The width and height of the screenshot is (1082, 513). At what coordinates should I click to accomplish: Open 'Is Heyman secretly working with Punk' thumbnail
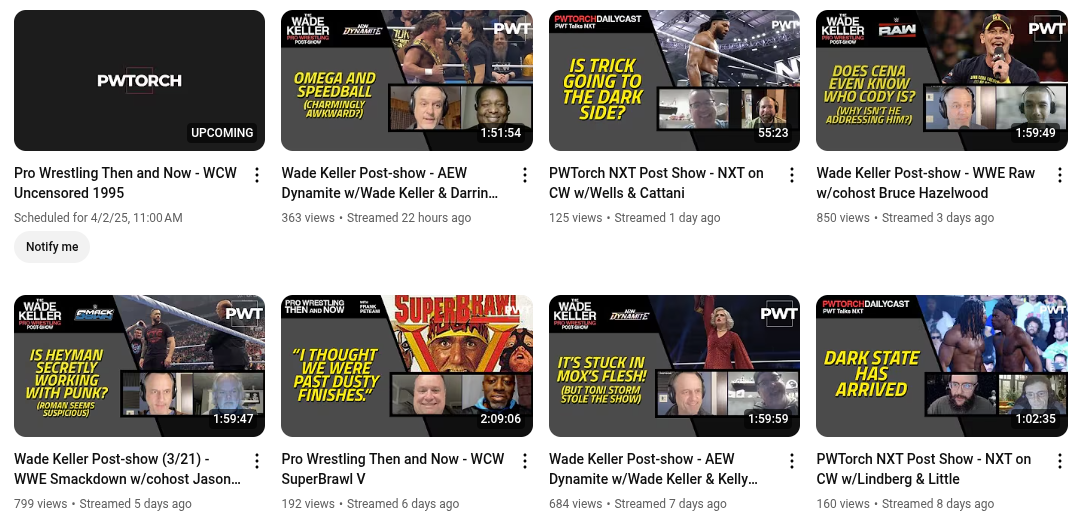139,366
